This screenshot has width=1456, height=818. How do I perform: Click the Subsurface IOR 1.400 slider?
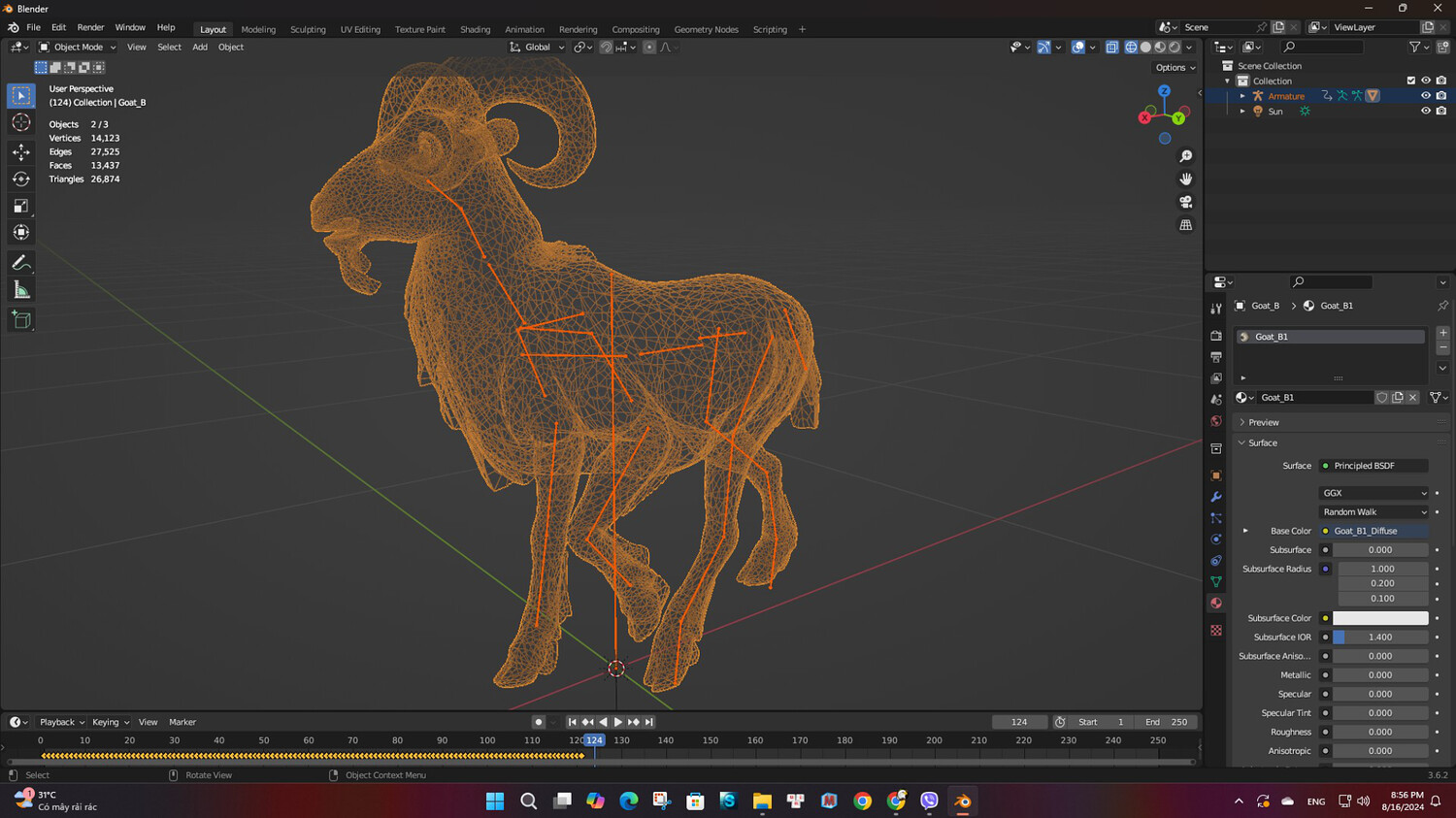click(x=1380, y=638)
